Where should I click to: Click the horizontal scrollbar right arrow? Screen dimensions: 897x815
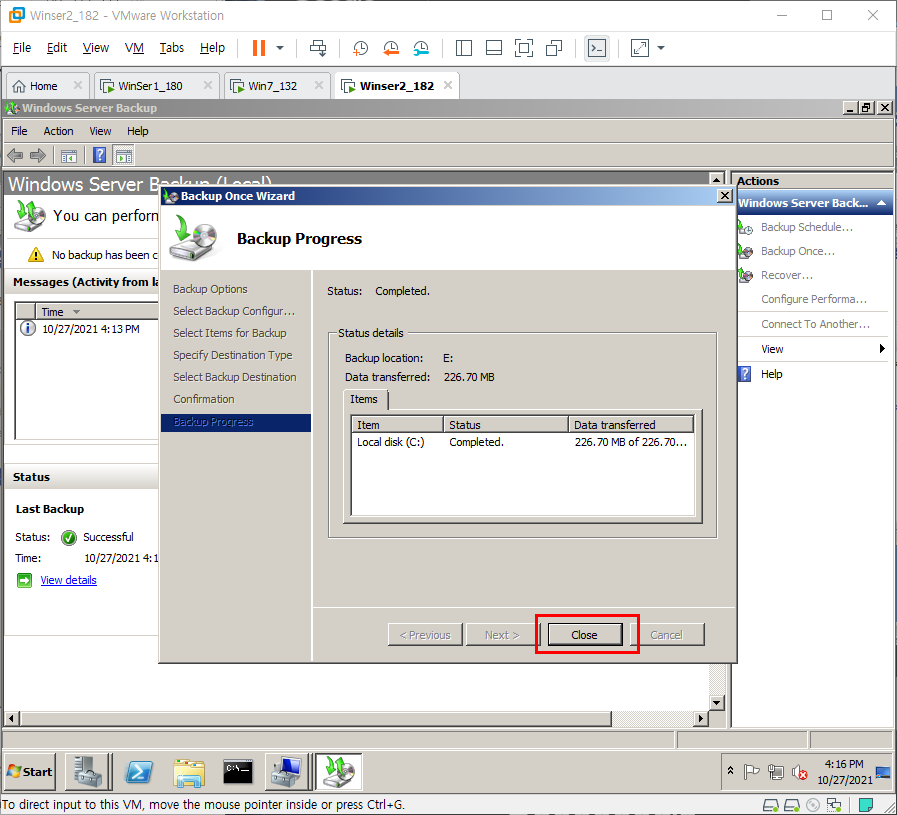[701, 718]
